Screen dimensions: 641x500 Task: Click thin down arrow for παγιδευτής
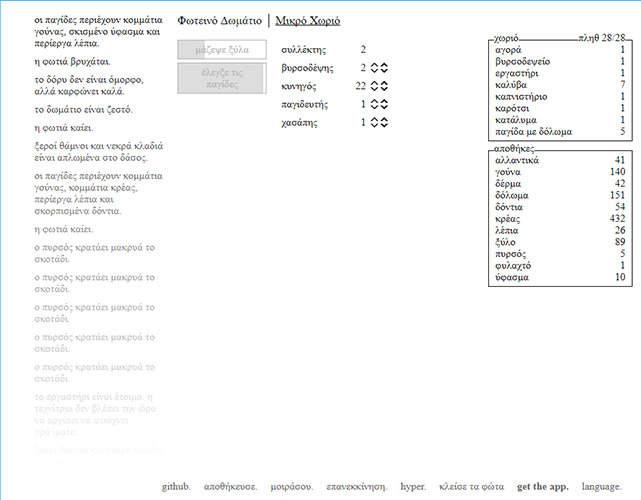[374, 107]
